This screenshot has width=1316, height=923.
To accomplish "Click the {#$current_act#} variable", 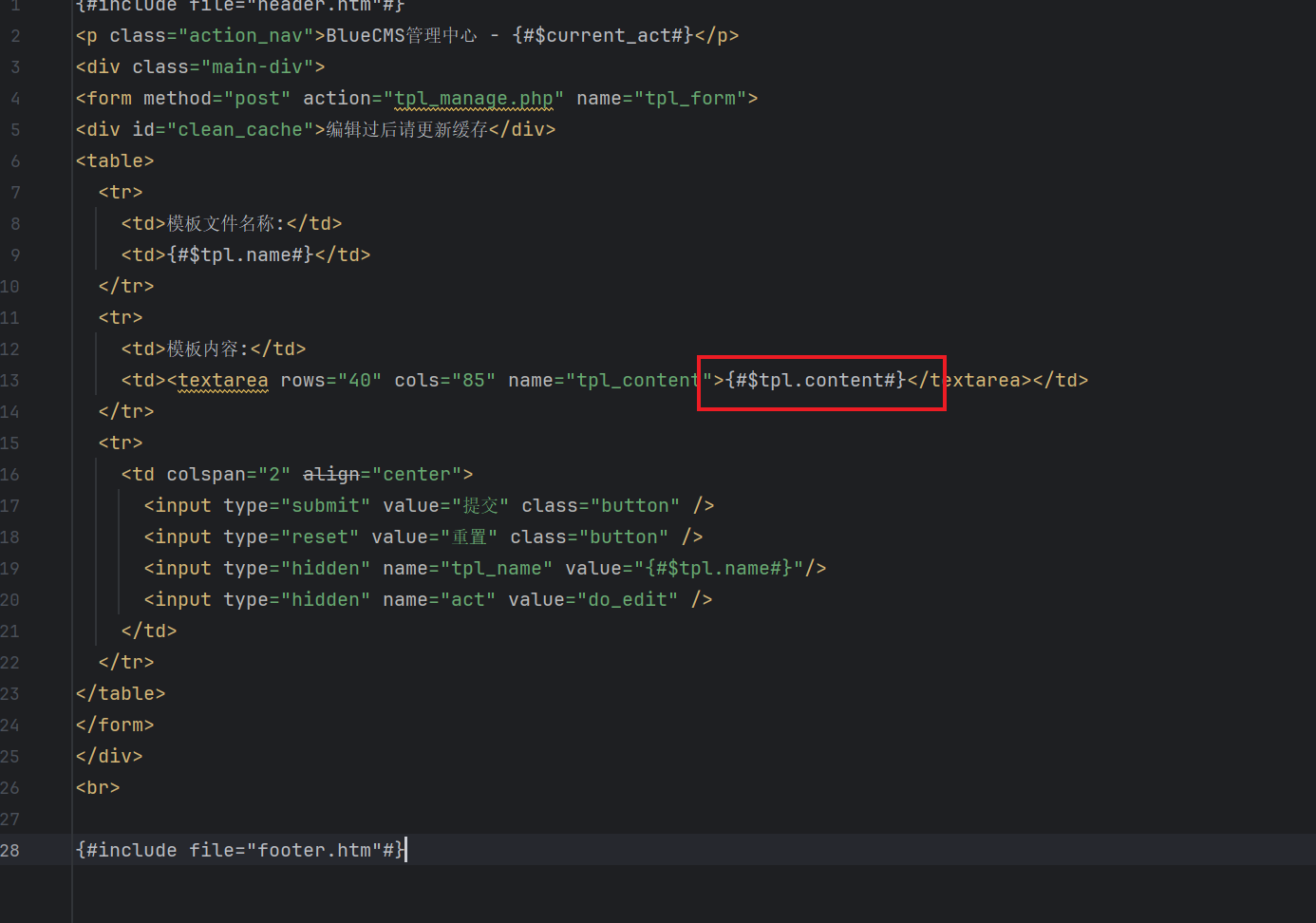I will coord(603,36).
